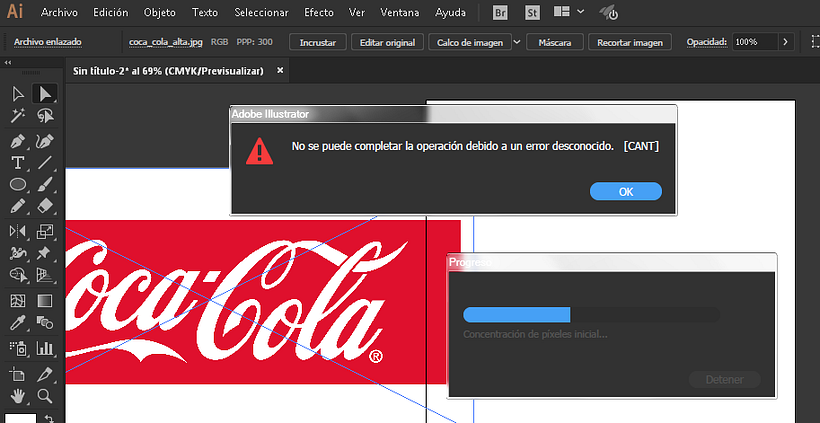The image size is (820, 423).
Task: Select the Shape Builder tool
Action: (18, 275)
